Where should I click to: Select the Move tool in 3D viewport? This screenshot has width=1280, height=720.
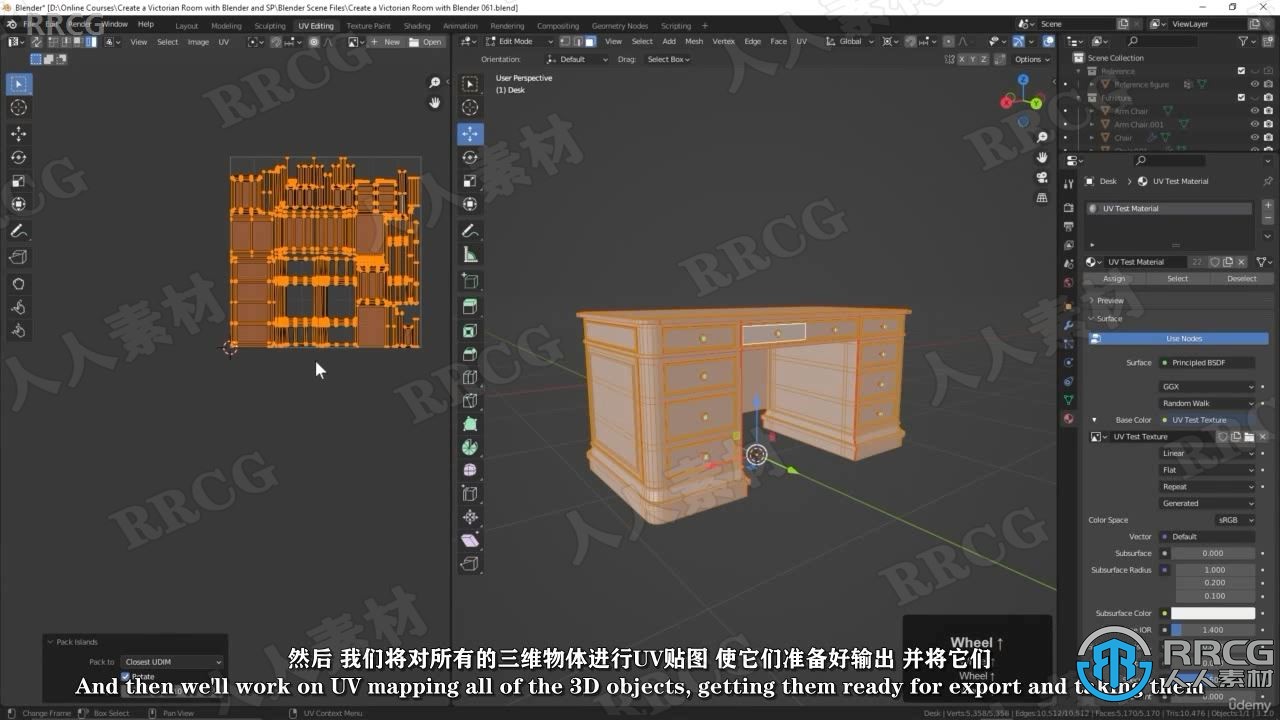click(x=470, y=134)
